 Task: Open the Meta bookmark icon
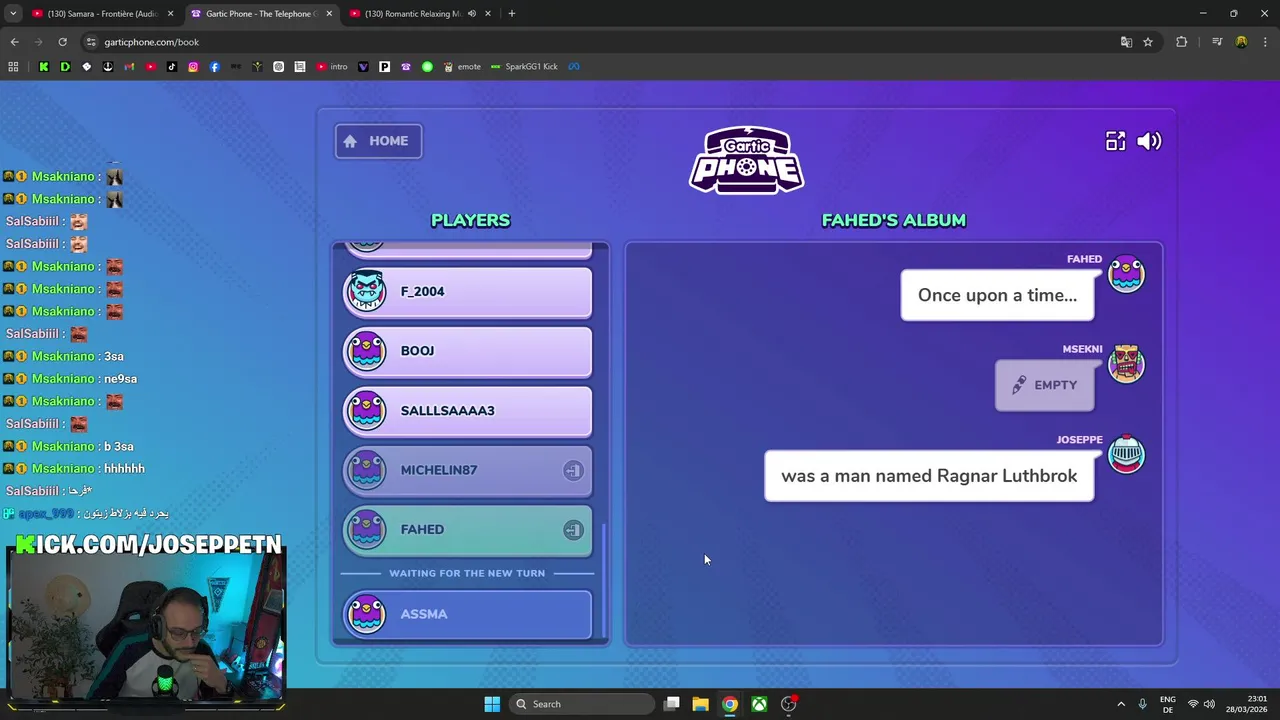pos(574,67)
